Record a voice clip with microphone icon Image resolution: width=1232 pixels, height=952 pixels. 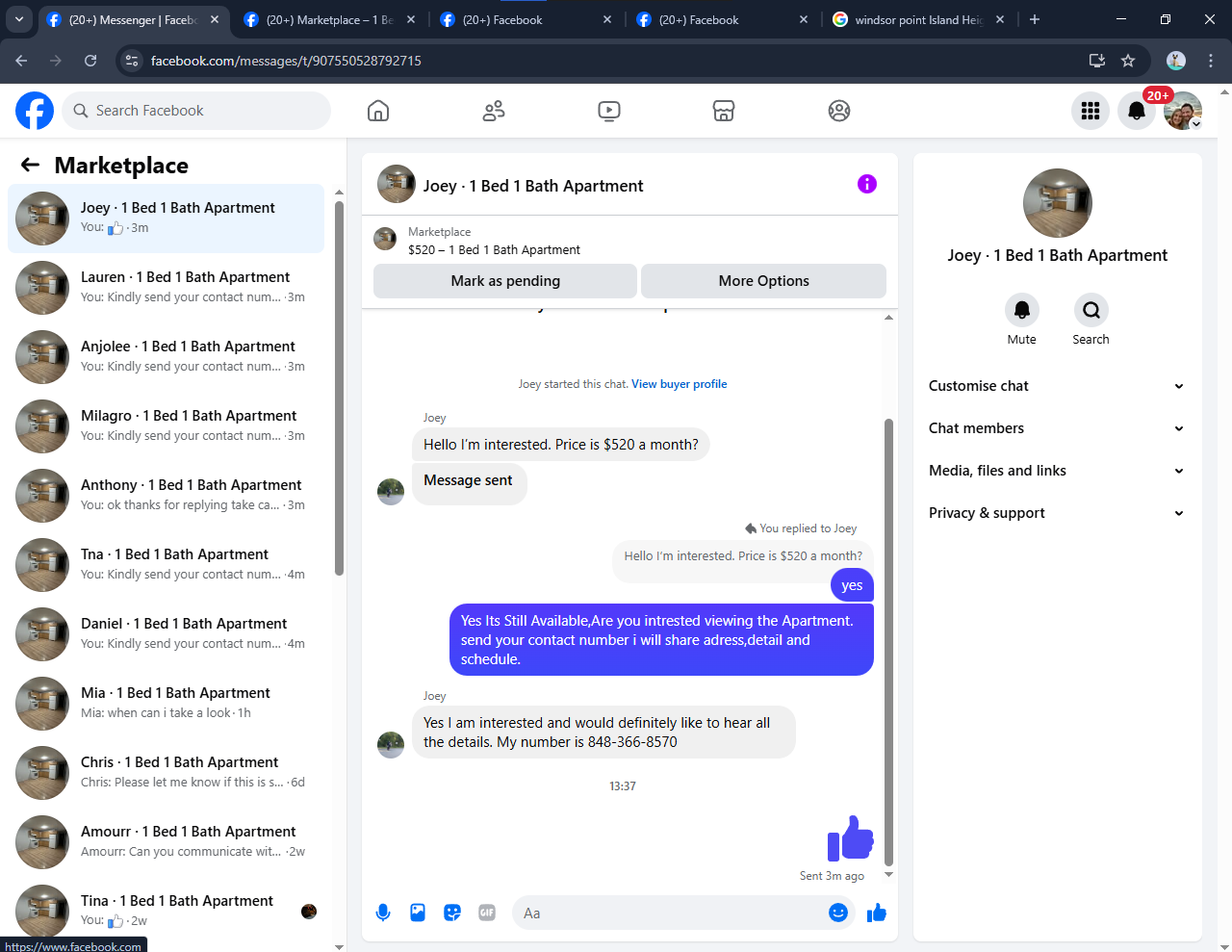click(x=383, y=913)
